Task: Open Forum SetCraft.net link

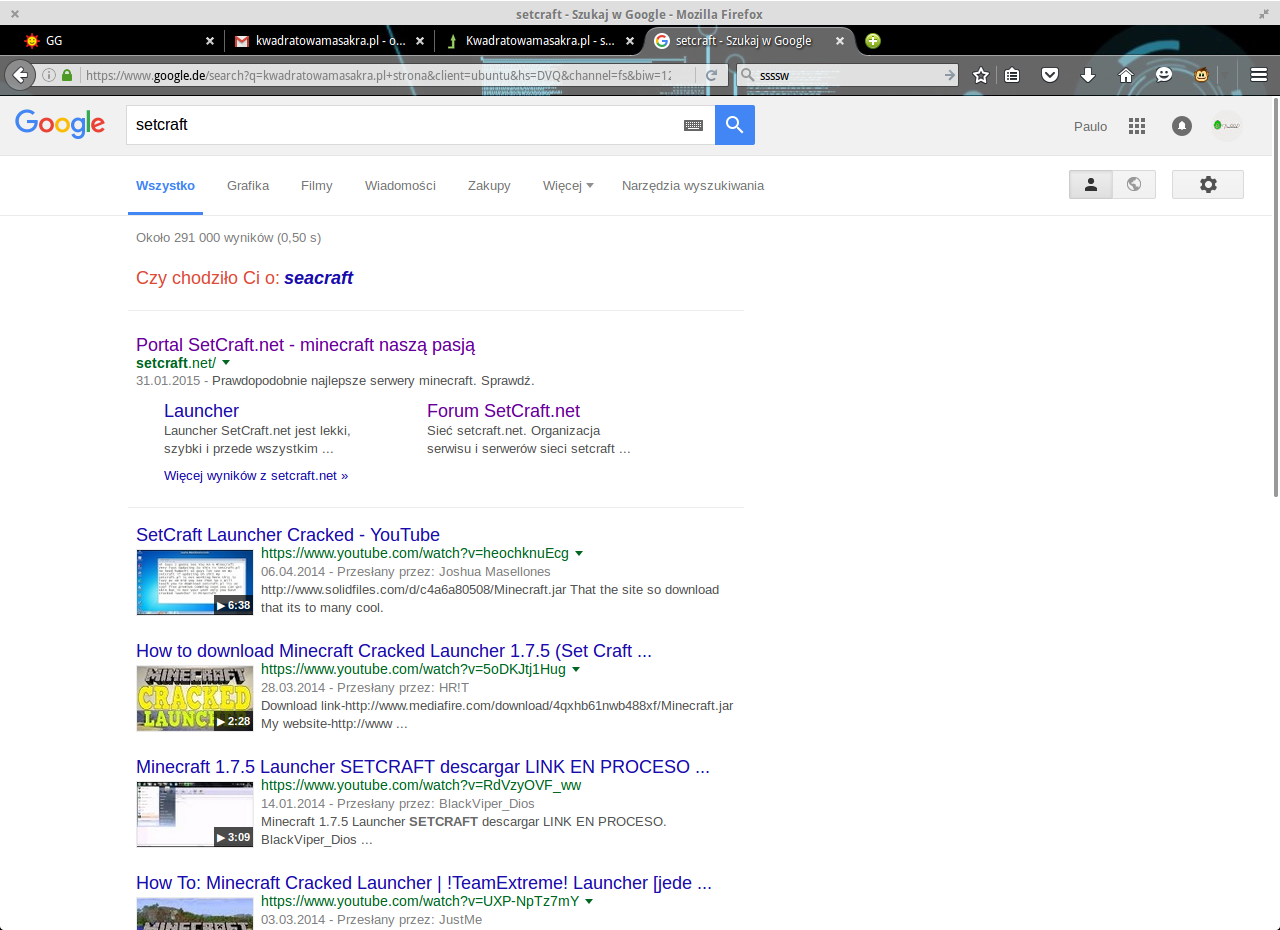Action: (503, 411)
